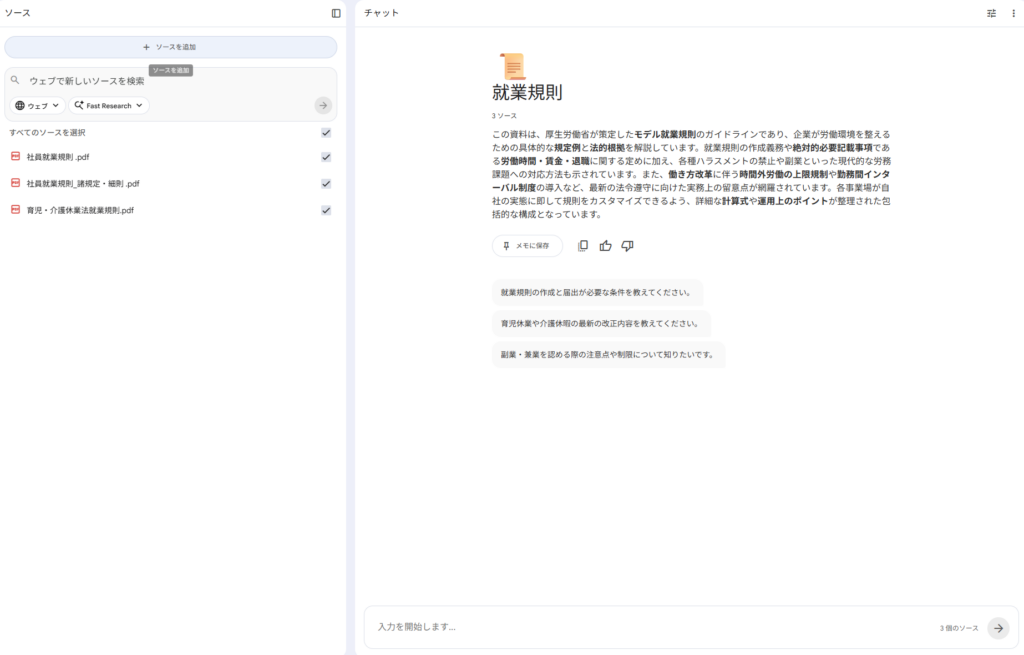This screenshot has width=1024, height=655.
Task: Open the ウェブ source type dropdown
Action: click(37, 105)
